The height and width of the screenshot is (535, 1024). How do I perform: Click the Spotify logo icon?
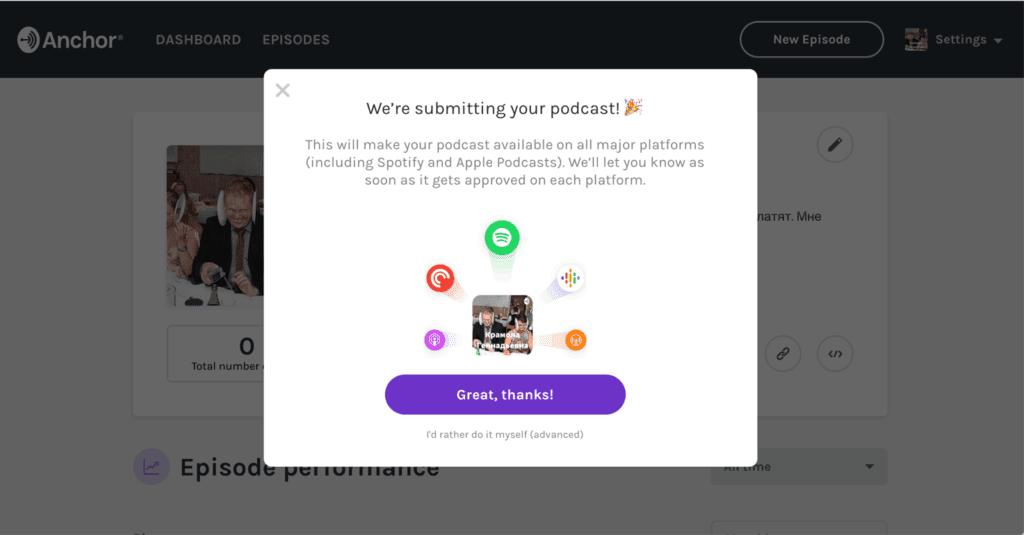[502, 238]
